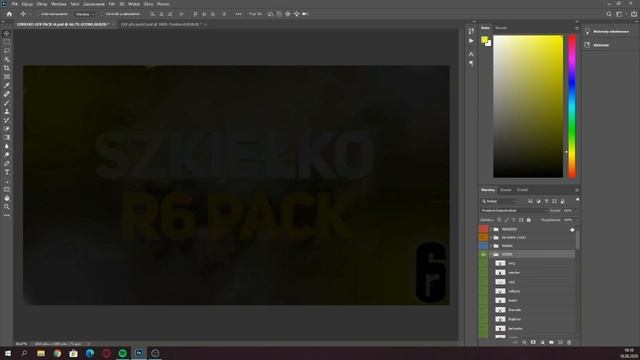Click the share icon at top right
Screen dimensions: 640x360
pyautogui.click(x=634, y=14)
